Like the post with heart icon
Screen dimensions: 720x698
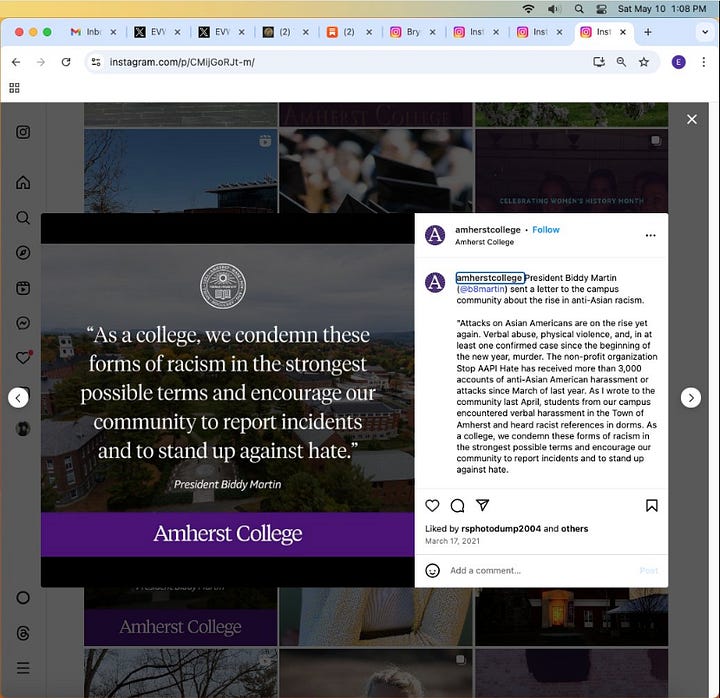(x=432, y=506)
